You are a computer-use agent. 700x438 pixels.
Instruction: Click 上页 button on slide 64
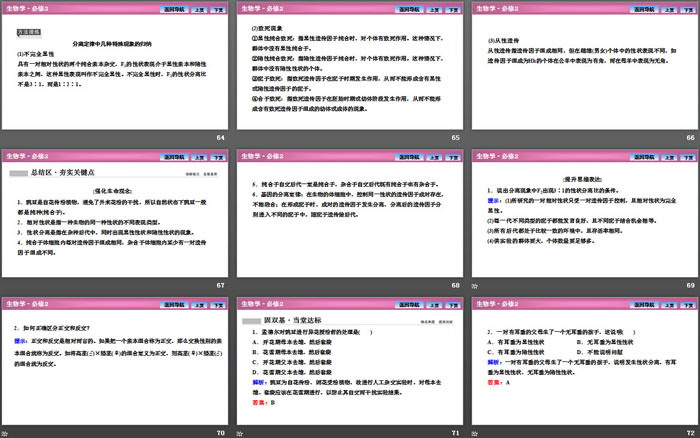click(199, 8)
